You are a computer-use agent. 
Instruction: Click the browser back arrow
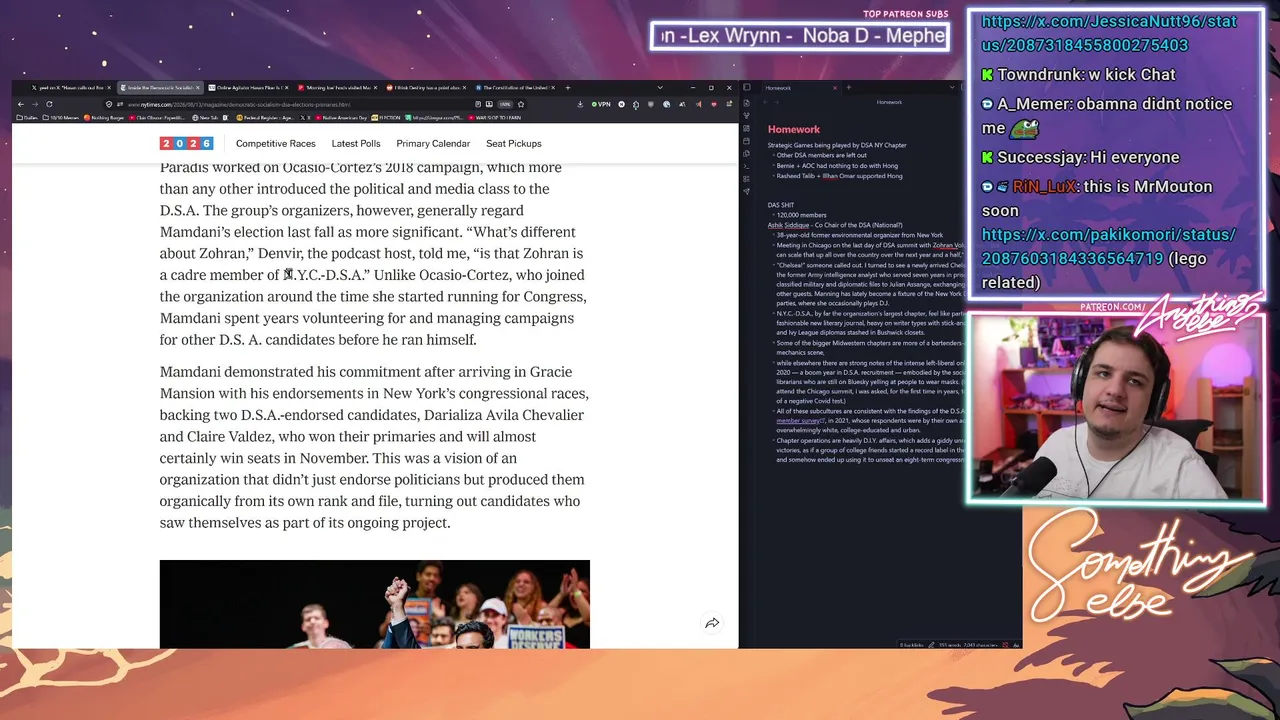click(x=20, y=104)
